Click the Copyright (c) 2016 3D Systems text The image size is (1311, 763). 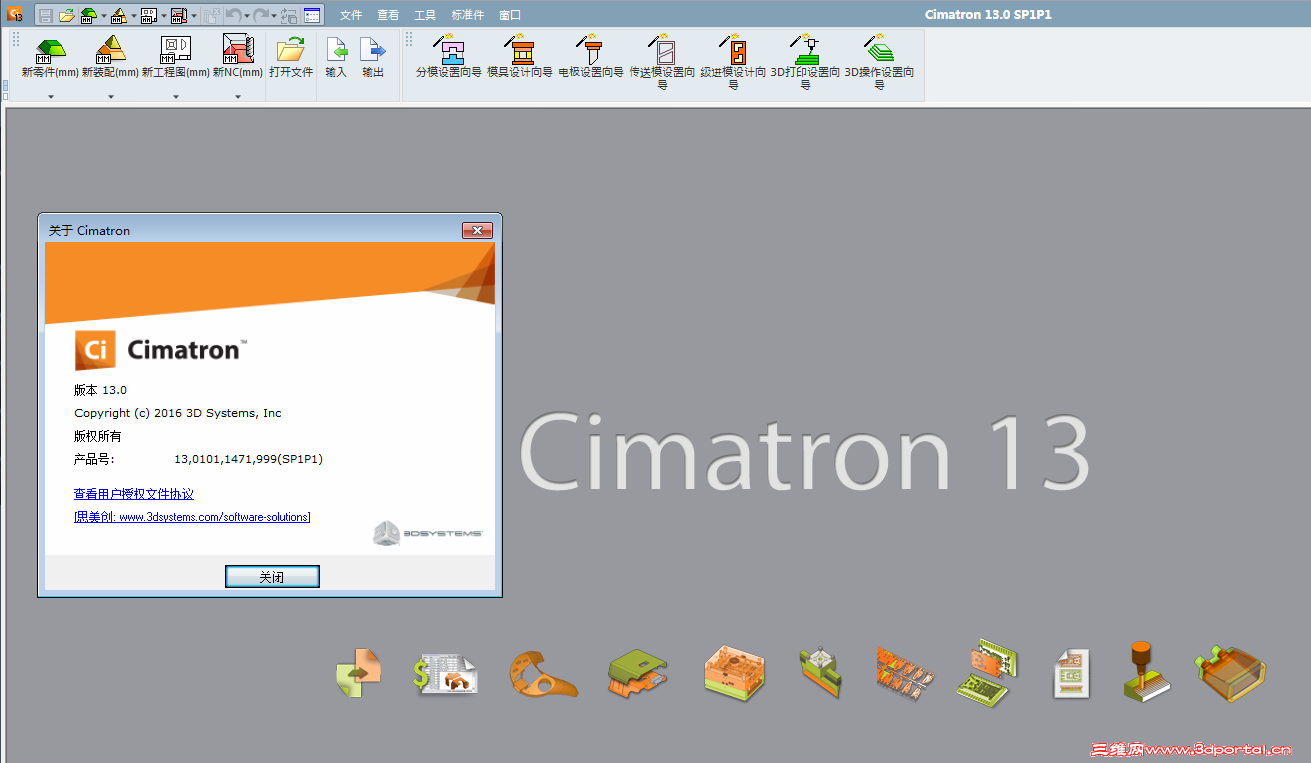tap(178, 413)
